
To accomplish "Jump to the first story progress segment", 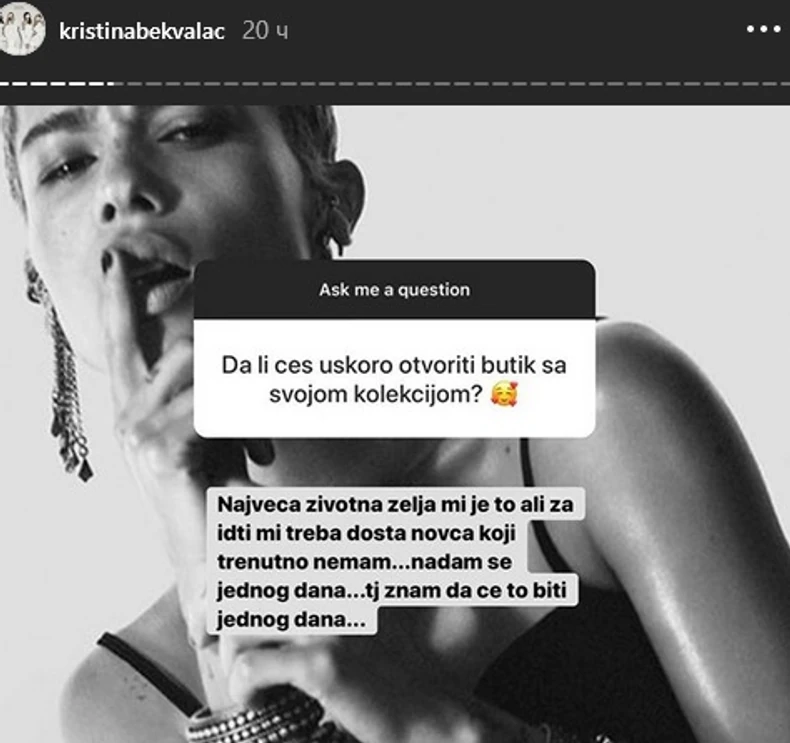I will pos(6,84).
